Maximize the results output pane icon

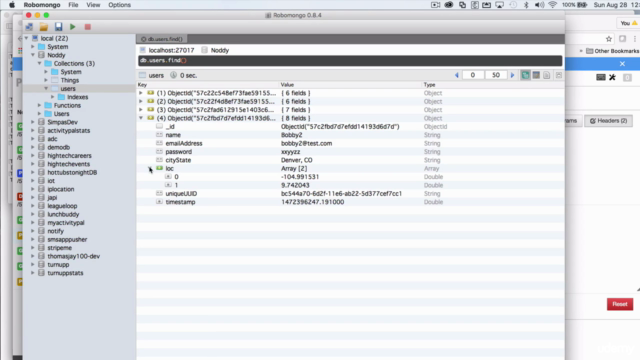click(x=559, y=75)
